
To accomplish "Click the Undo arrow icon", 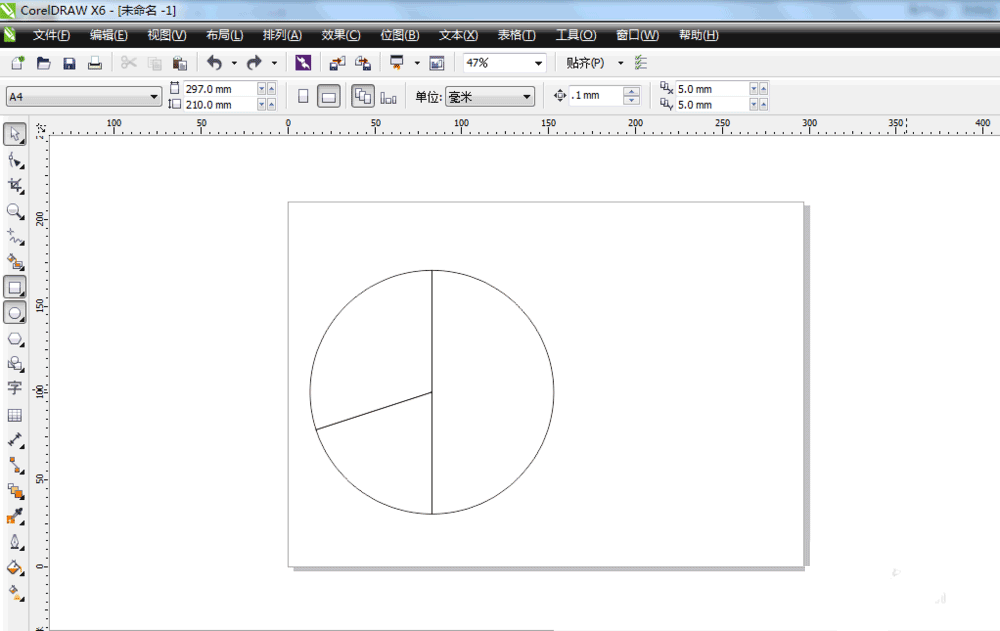I will (214, 63).
